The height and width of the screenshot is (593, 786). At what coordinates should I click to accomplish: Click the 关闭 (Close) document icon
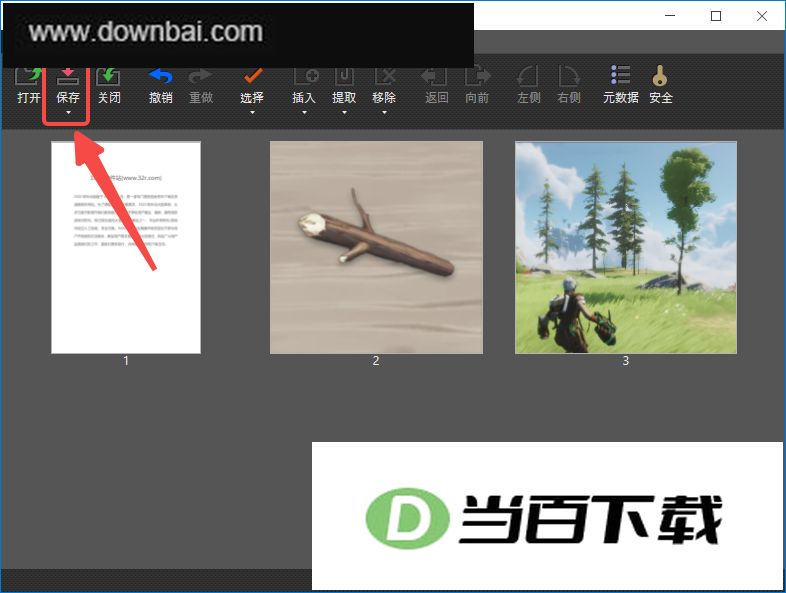[108, 77]
